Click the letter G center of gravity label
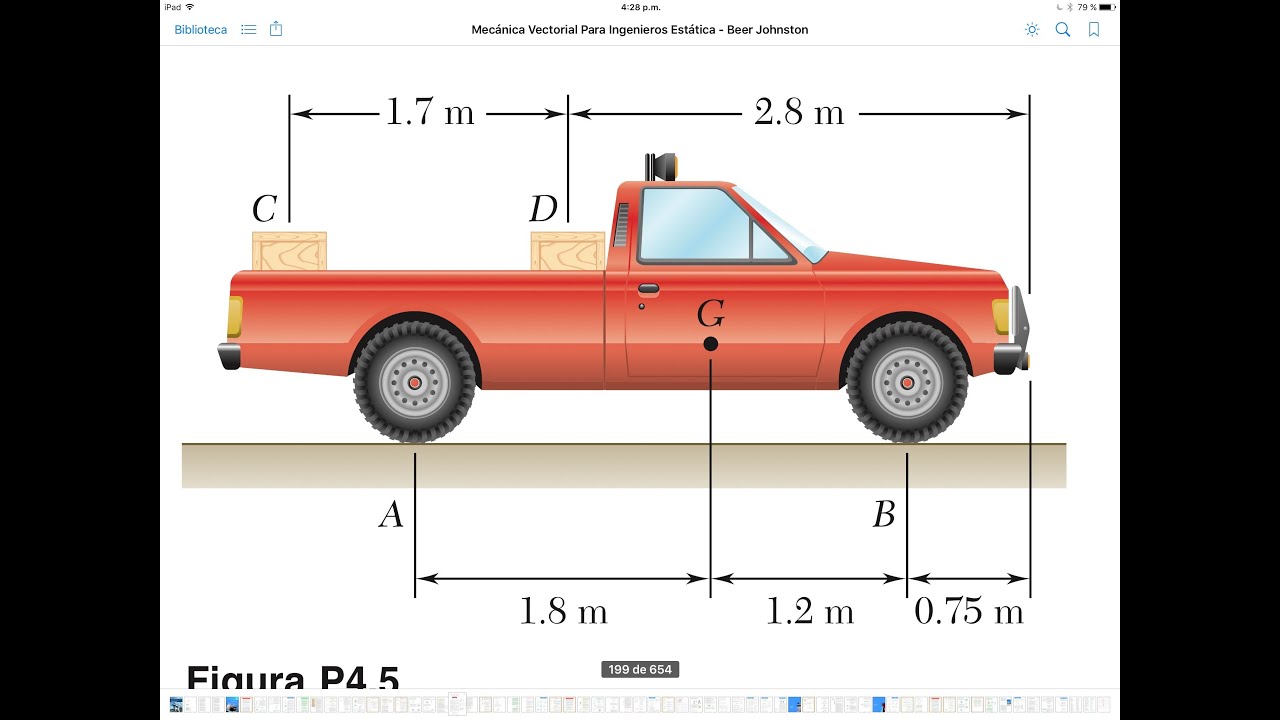Viewport: 1280px width, 720px height. [x=711, y=315]
